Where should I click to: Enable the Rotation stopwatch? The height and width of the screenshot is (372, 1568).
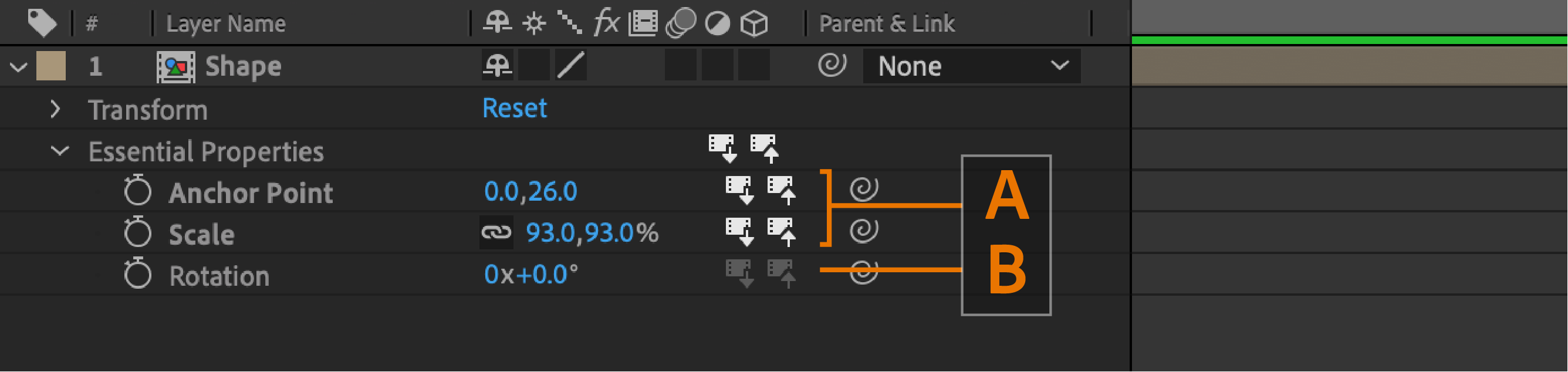click(x=137, y=273)
